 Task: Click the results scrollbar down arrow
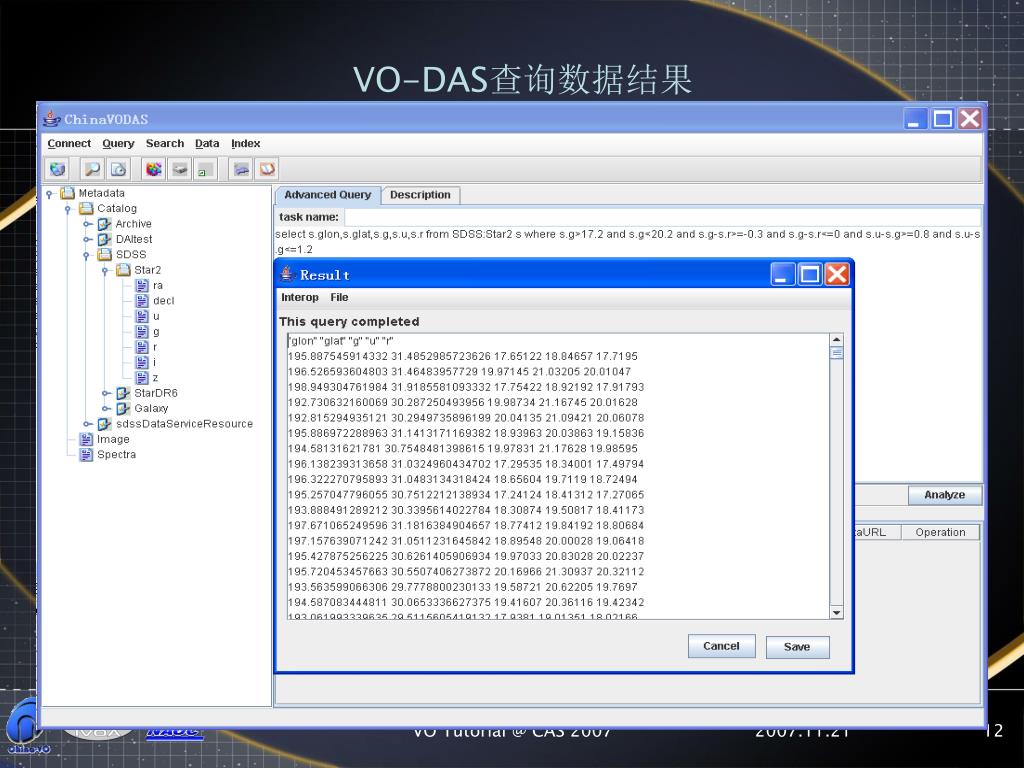point(836,613)
